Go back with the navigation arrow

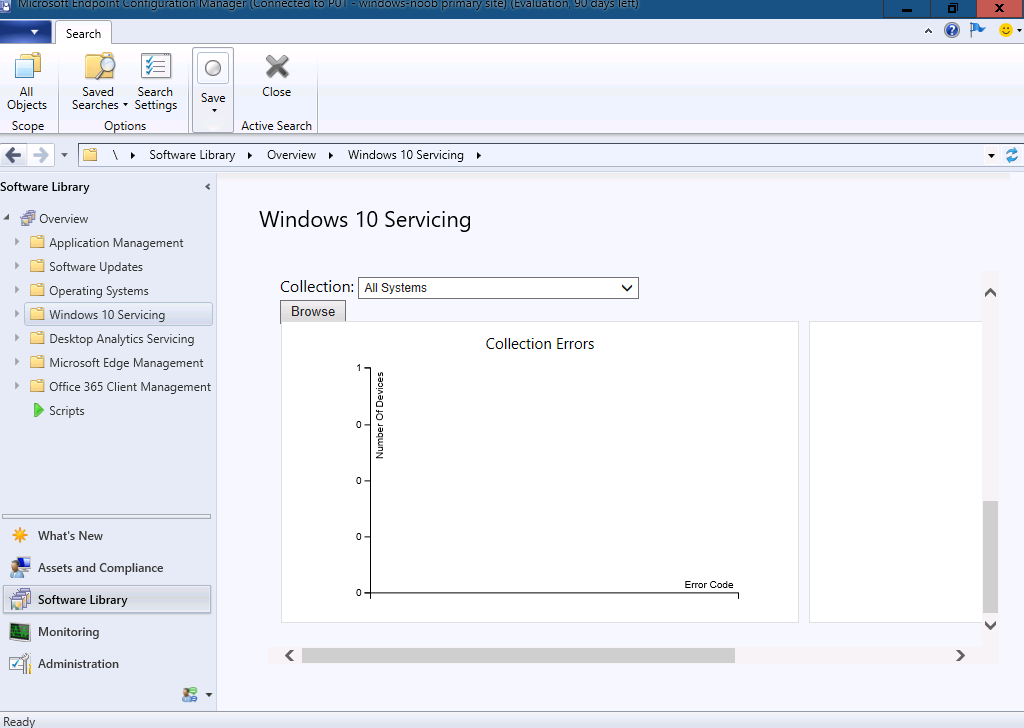coord(13,155)
